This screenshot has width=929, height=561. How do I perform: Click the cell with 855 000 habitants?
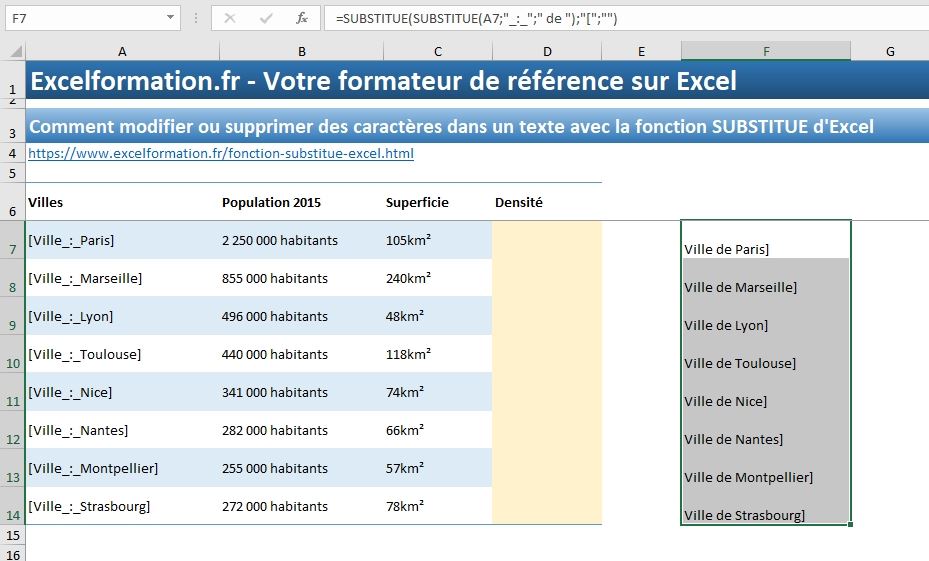(x=300, y=279)
